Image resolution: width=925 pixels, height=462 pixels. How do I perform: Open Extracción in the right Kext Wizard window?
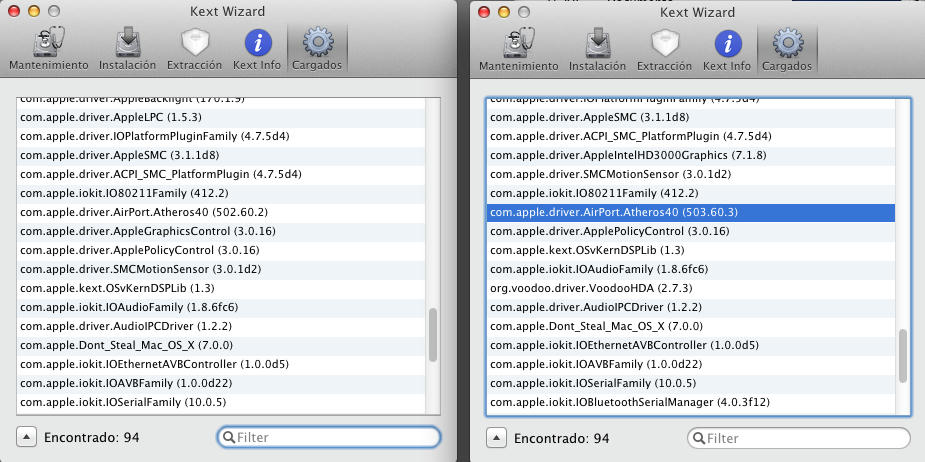pos(664,50)
